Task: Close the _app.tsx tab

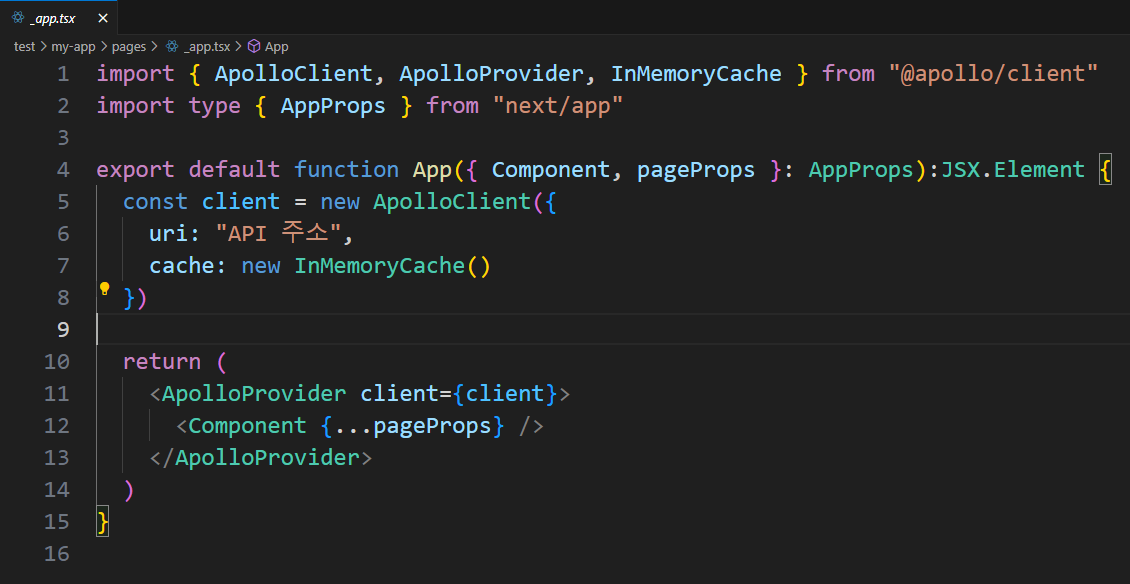Action: coord(103,18)
